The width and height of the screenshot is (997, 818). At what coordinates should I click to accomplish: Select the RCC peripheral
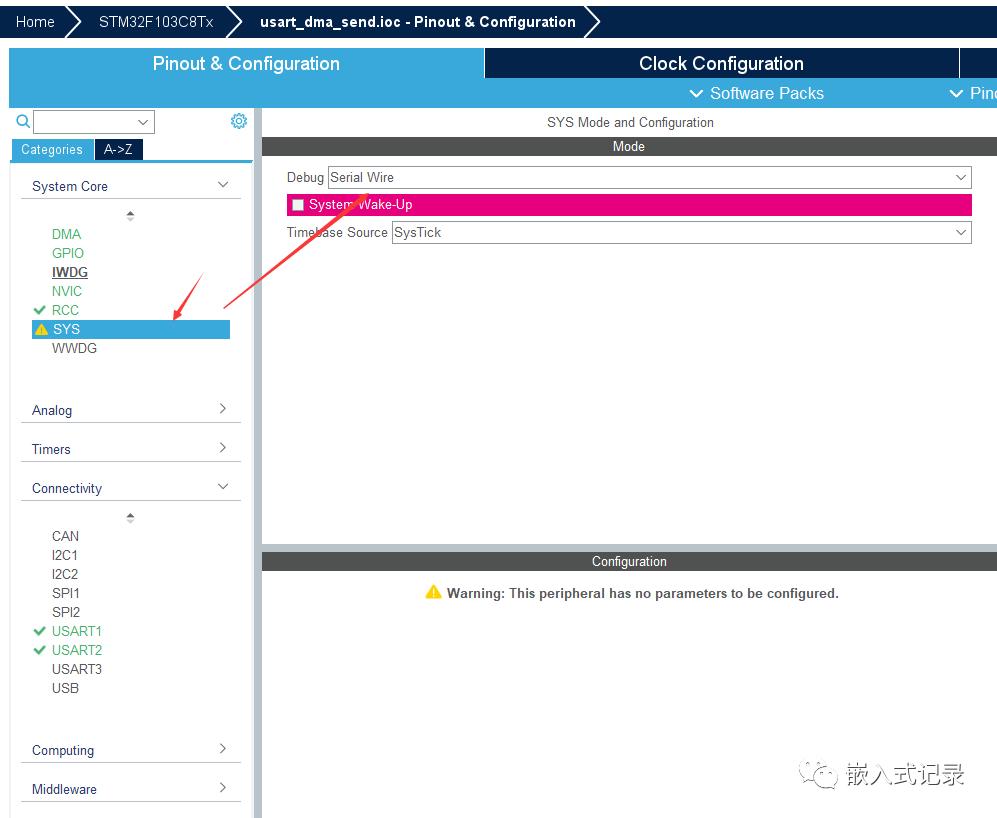(65, 310)
